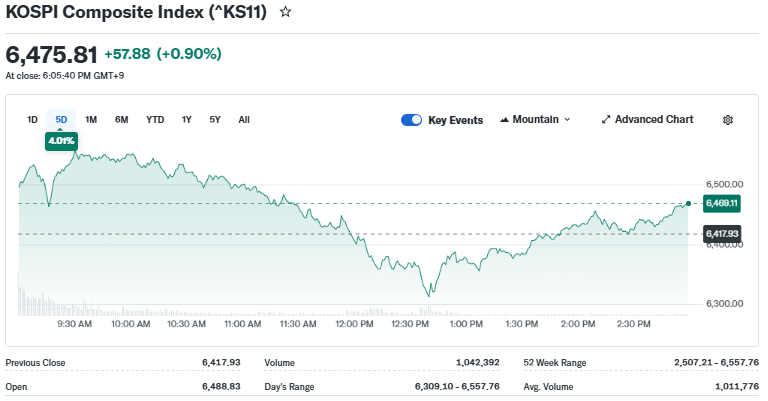The height and width of the screenshot is (401, 768).
Task: Click the 6,300.00 y-axis label
Action: coord(724,304)
